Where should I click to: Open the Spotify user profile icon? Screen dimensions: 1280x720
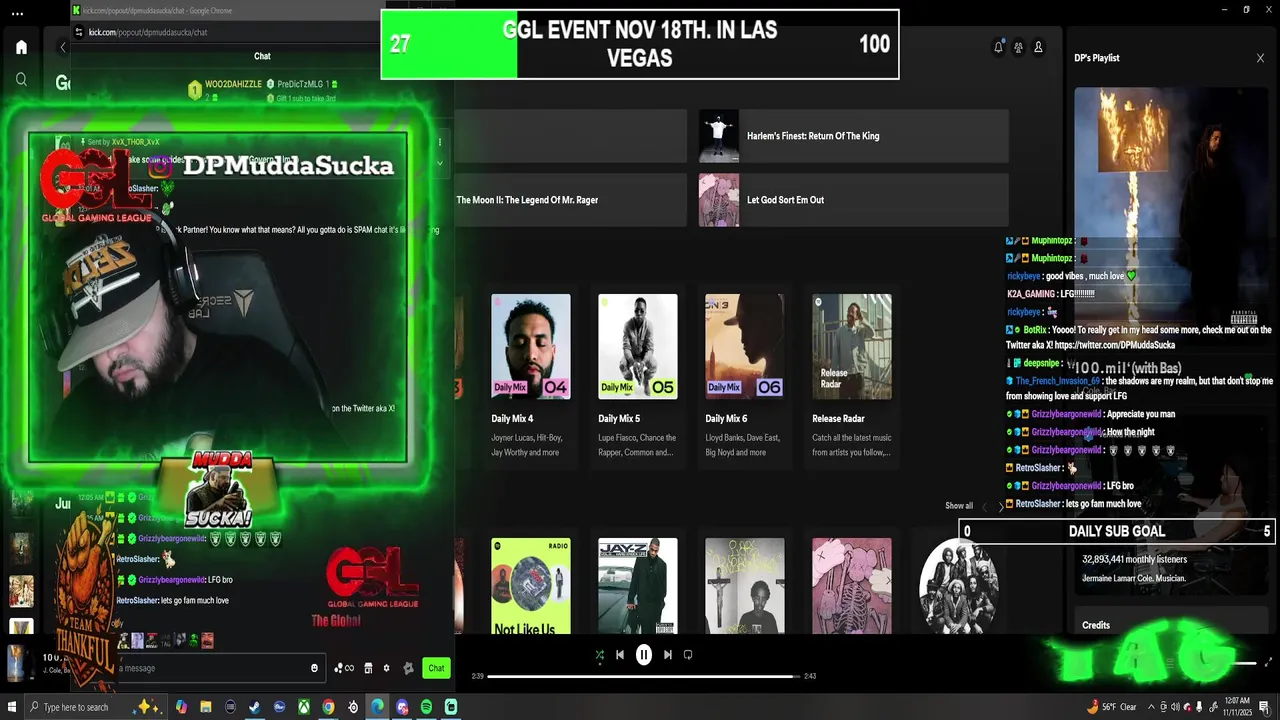(x=1038, y=47)
